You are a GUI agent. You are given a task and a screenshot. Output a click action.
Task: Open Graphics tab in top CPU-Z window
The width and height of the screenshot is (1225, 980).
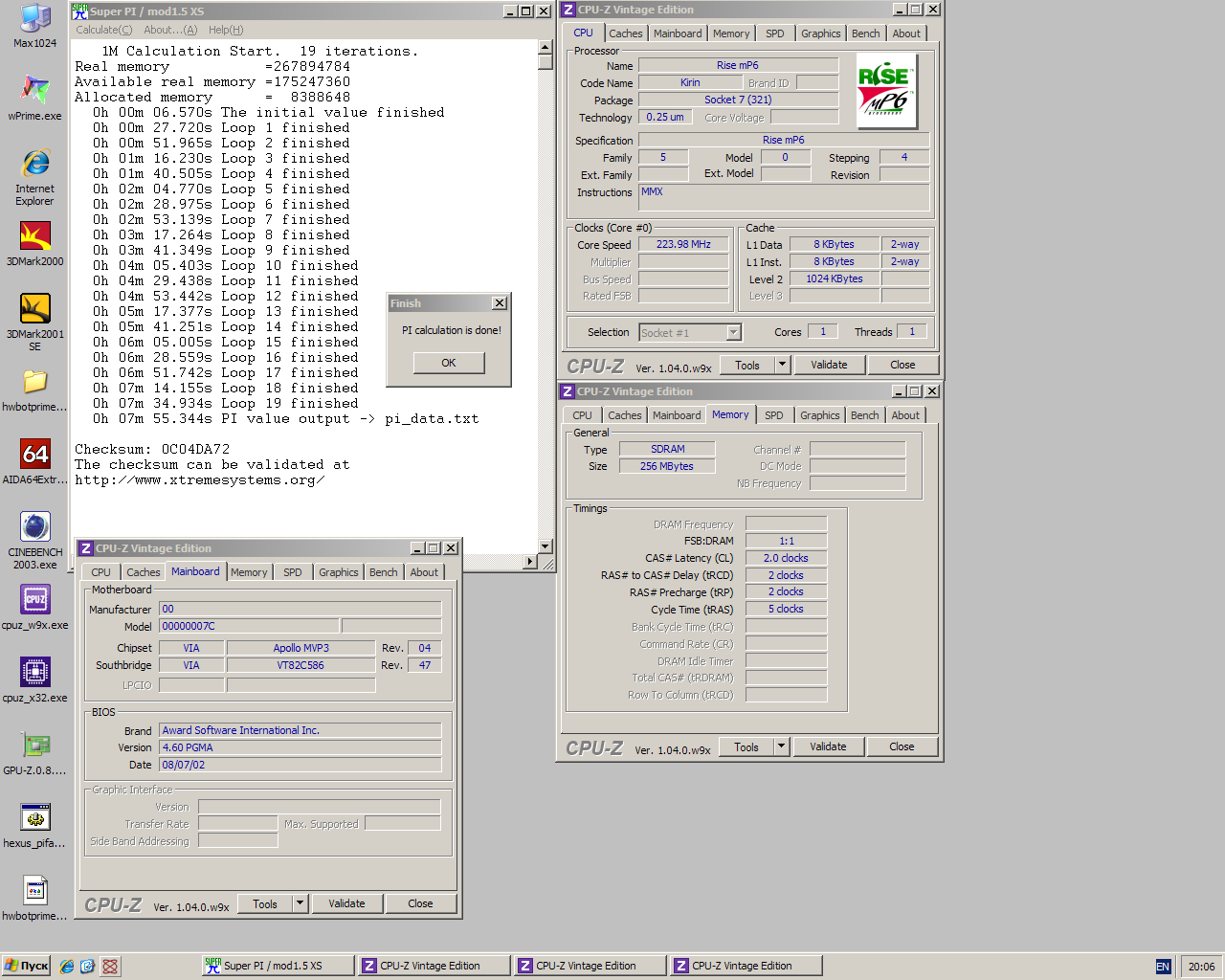[821, 33]
